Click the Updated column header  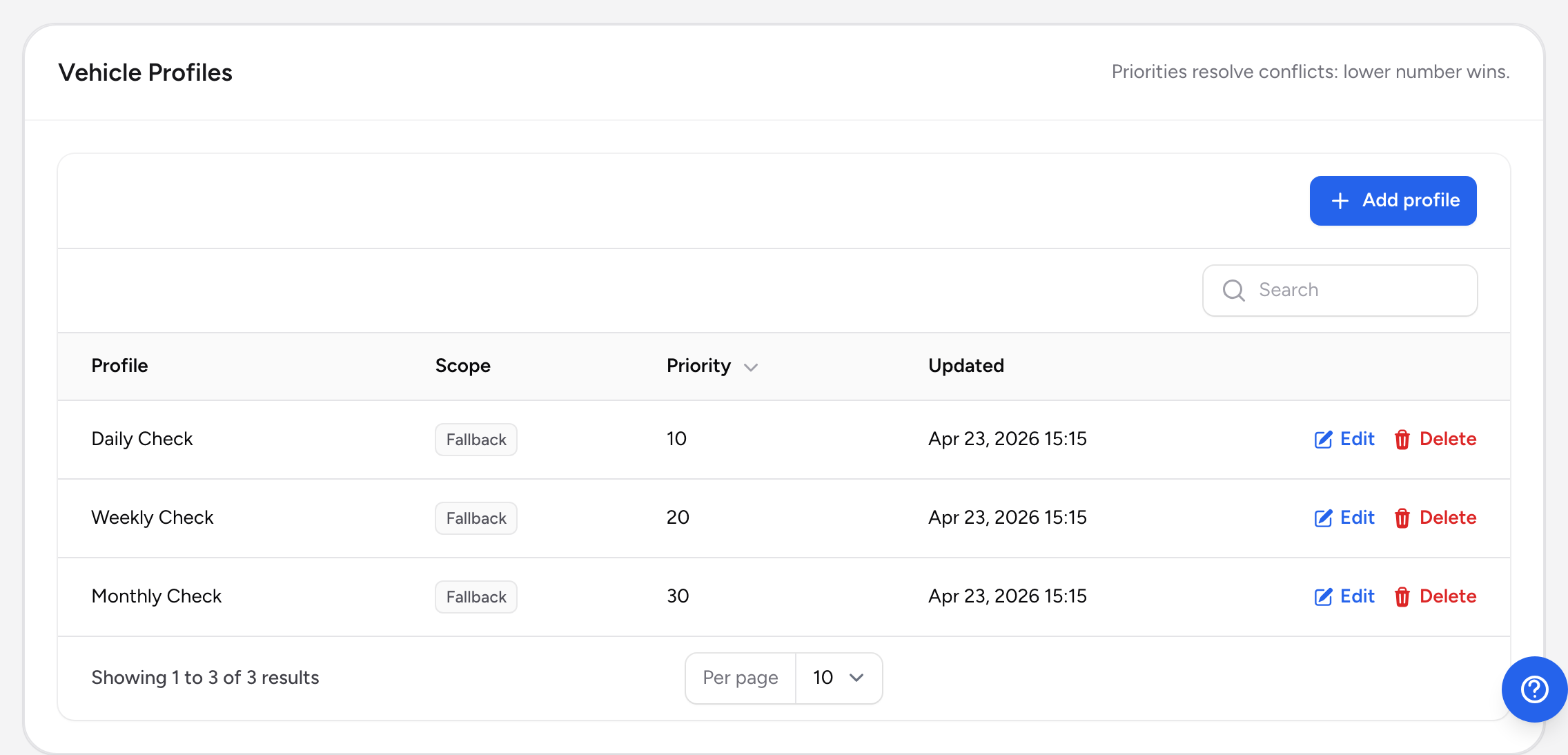click(966, 366)
